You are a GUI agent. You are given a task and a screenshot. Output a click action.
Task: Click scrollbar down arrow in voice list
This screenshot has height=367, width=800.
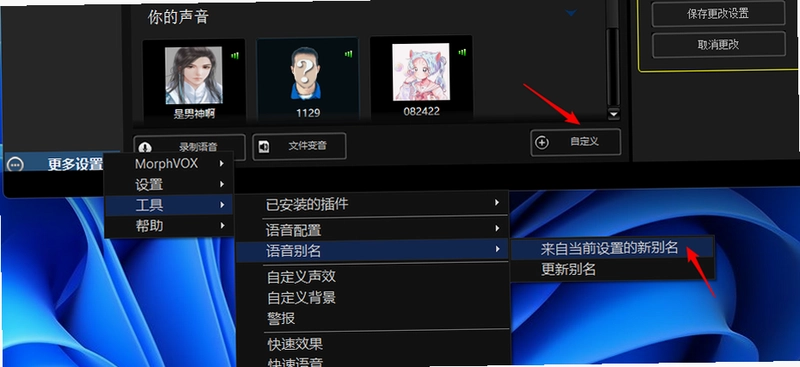(614, 114)
